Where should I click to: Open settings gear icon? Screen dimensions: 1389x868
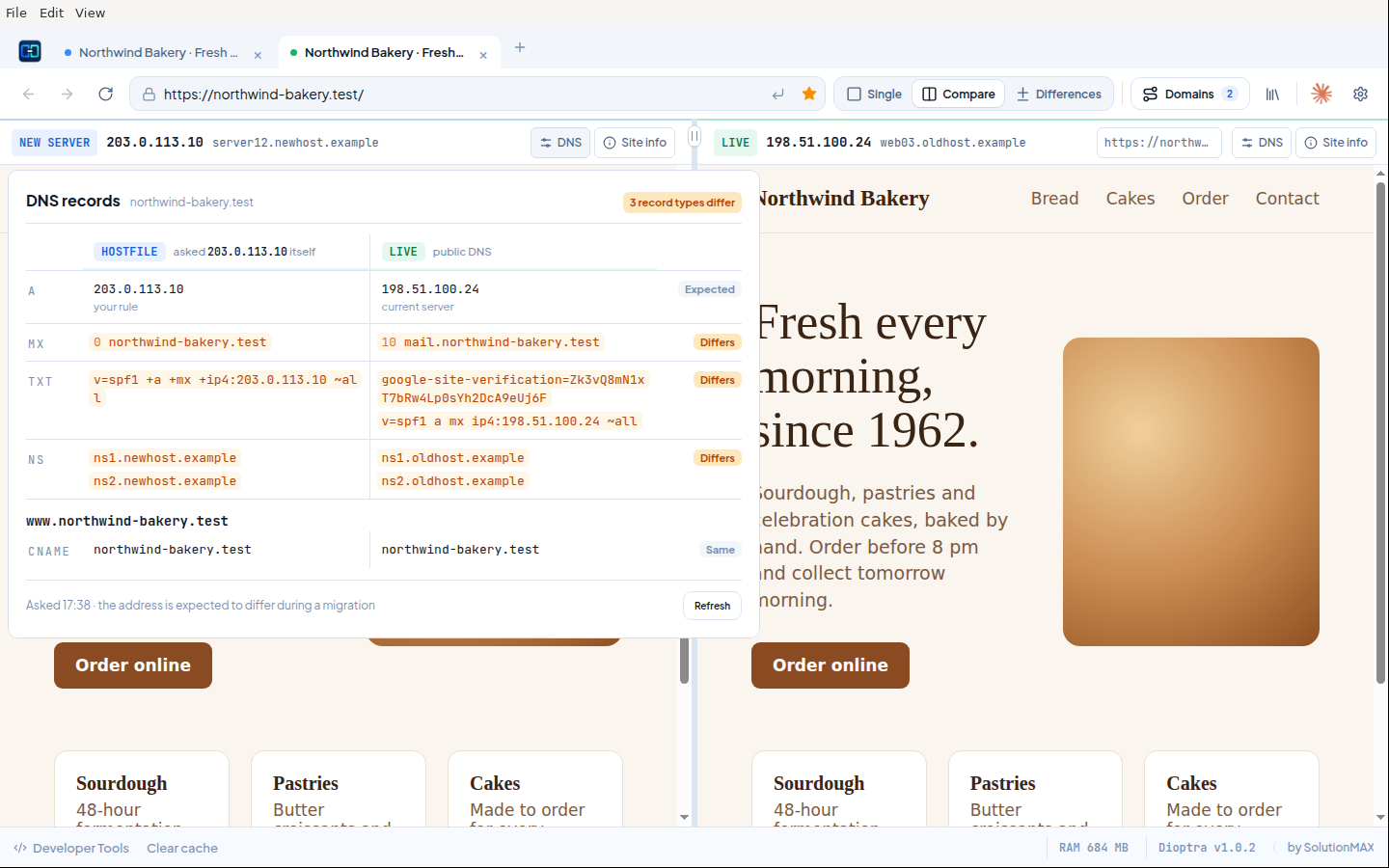point(1360,94)
